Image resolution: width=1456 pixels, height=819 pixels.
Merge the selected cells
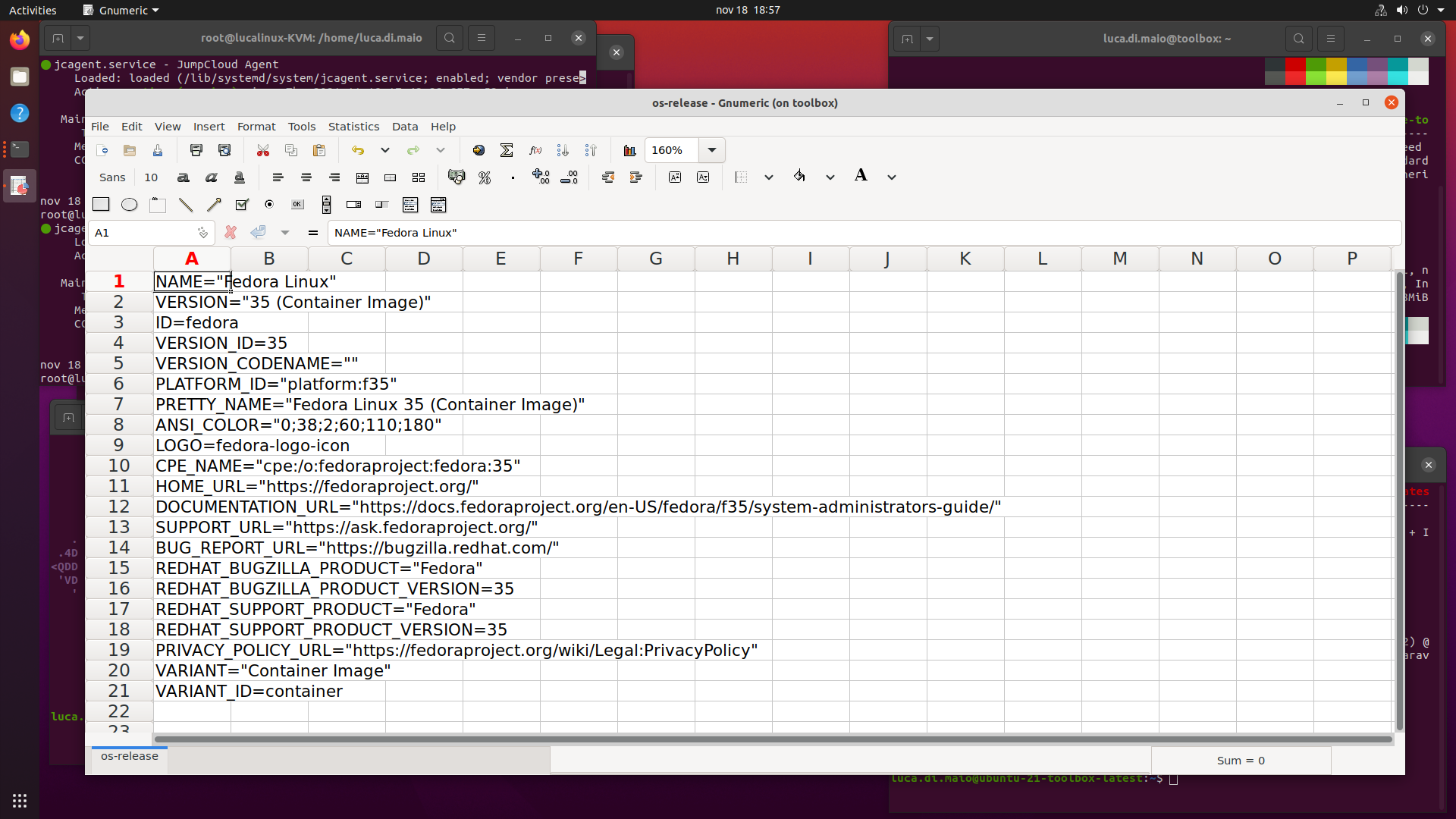pos(391,177)
